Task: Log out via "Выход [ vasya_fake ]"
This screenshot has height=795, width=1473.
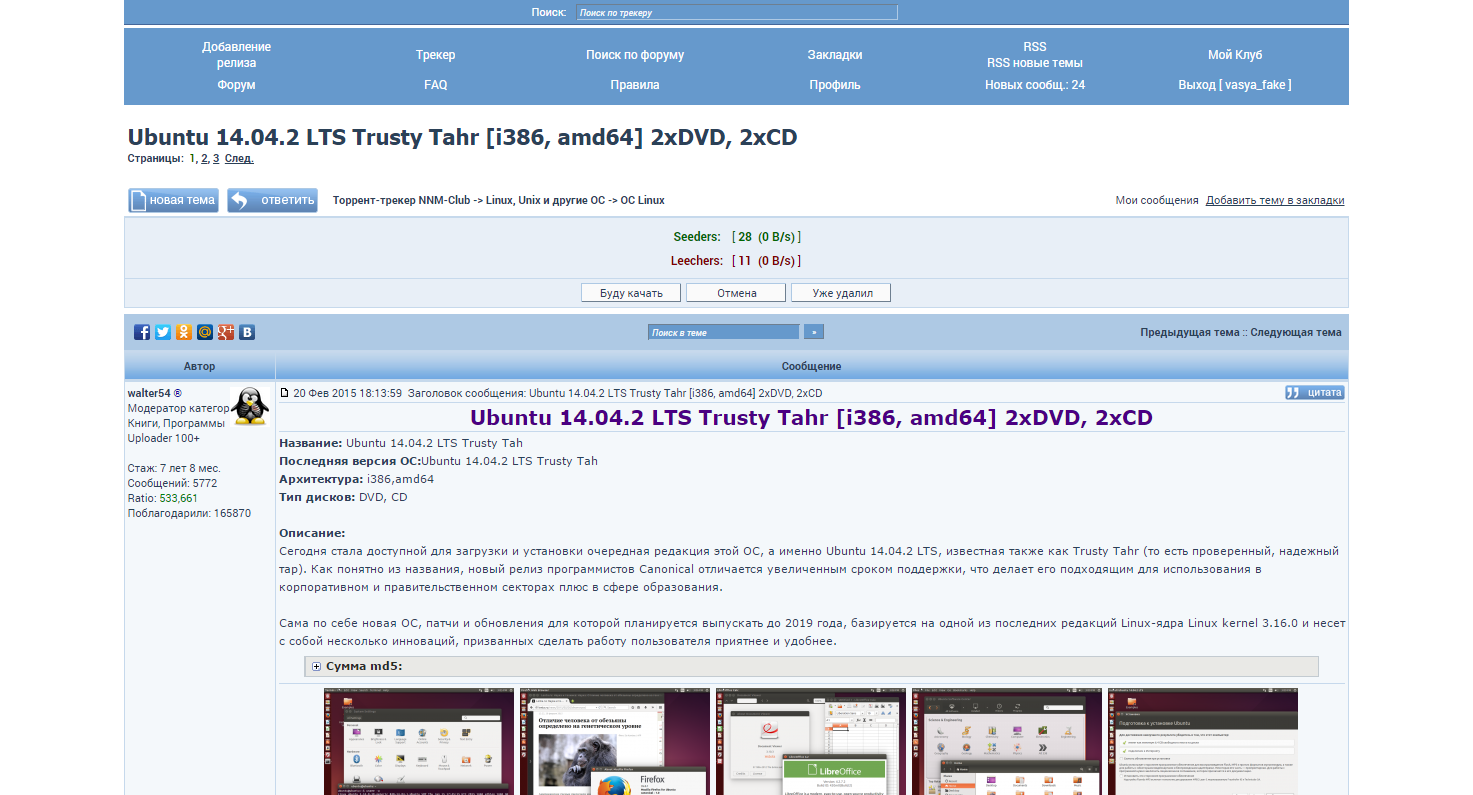Action: point(1235,85)
